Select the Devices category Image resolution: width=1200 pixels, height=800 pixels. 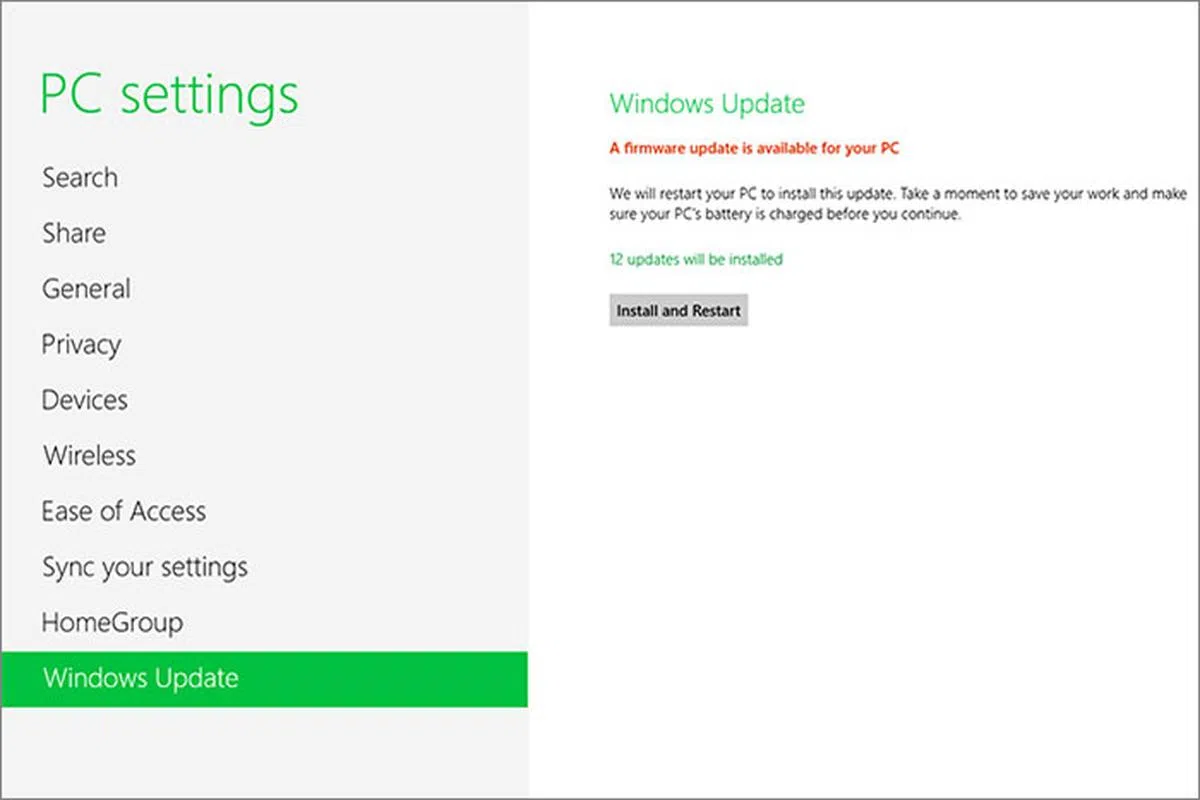(x=84, y=400)
